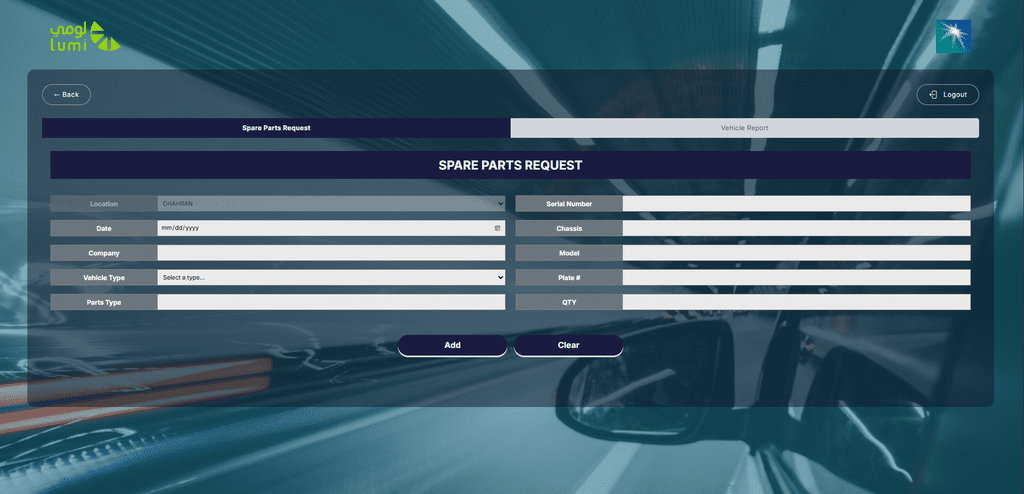This screenshot has width=1024, height=494.
Task: Focus the Chassis input field
Action: pos(796,228)
